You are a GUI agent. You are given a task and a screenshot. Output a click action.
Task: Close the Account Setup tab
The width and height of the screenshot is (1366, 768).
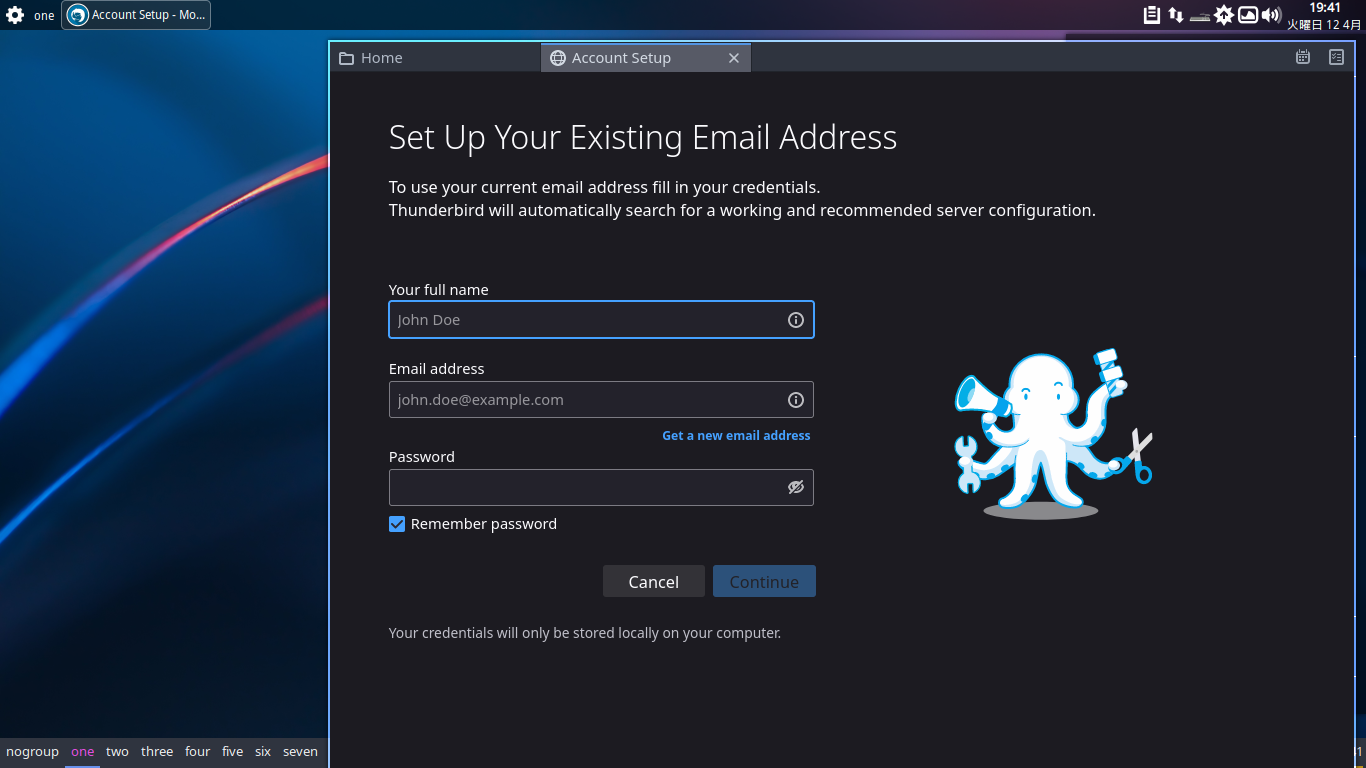coord(733,58)
